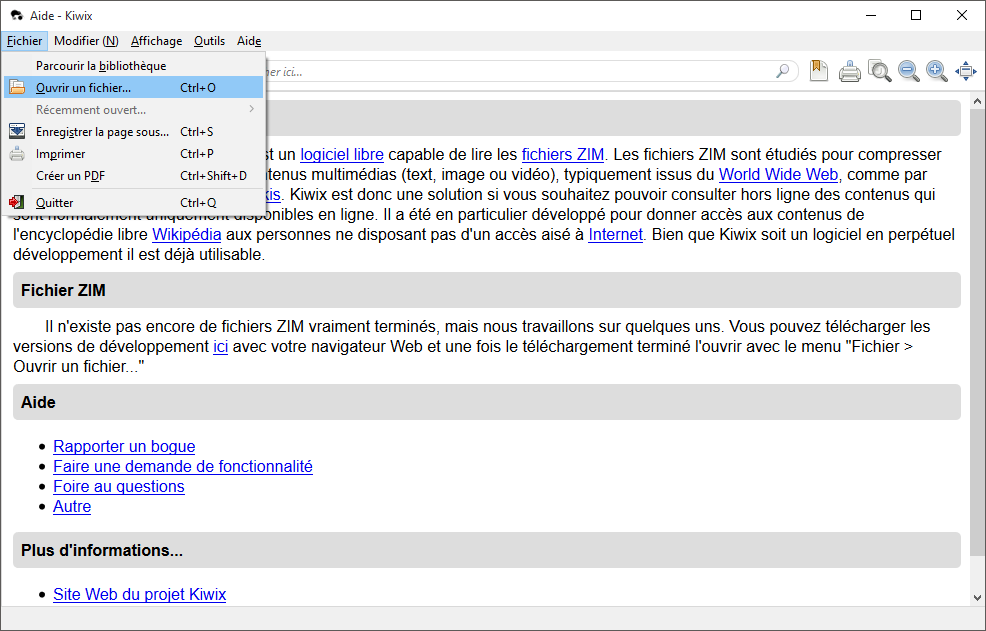Click the scrollbar up arrow
This screenshot has height=631, width=986.
point(977,101)
